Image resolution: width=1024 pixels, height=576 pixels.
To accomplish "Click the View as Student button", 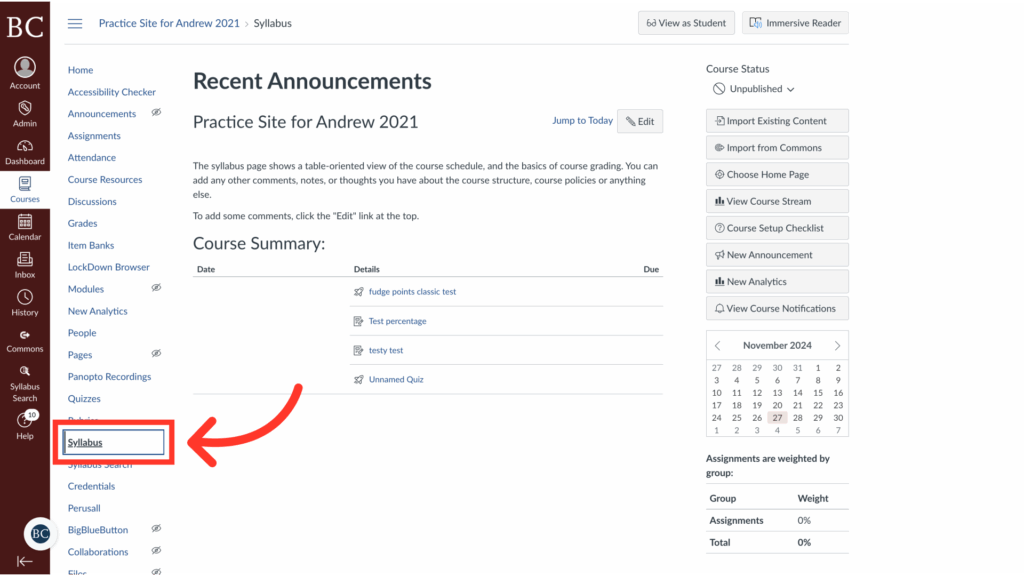I will [x=686, y=22].
